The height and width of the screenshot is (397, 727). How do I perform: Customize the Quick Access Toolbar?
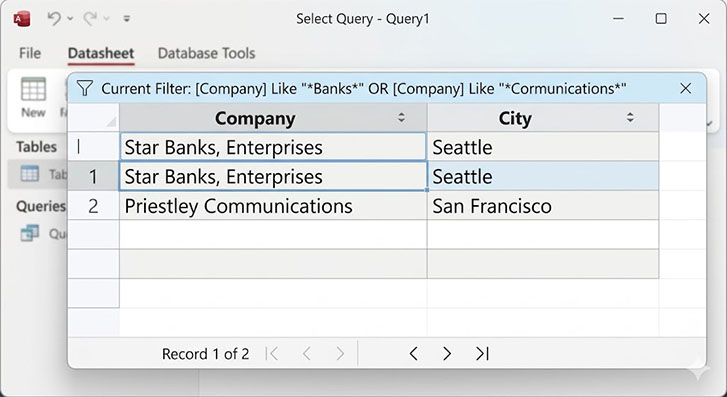point(127,19)
